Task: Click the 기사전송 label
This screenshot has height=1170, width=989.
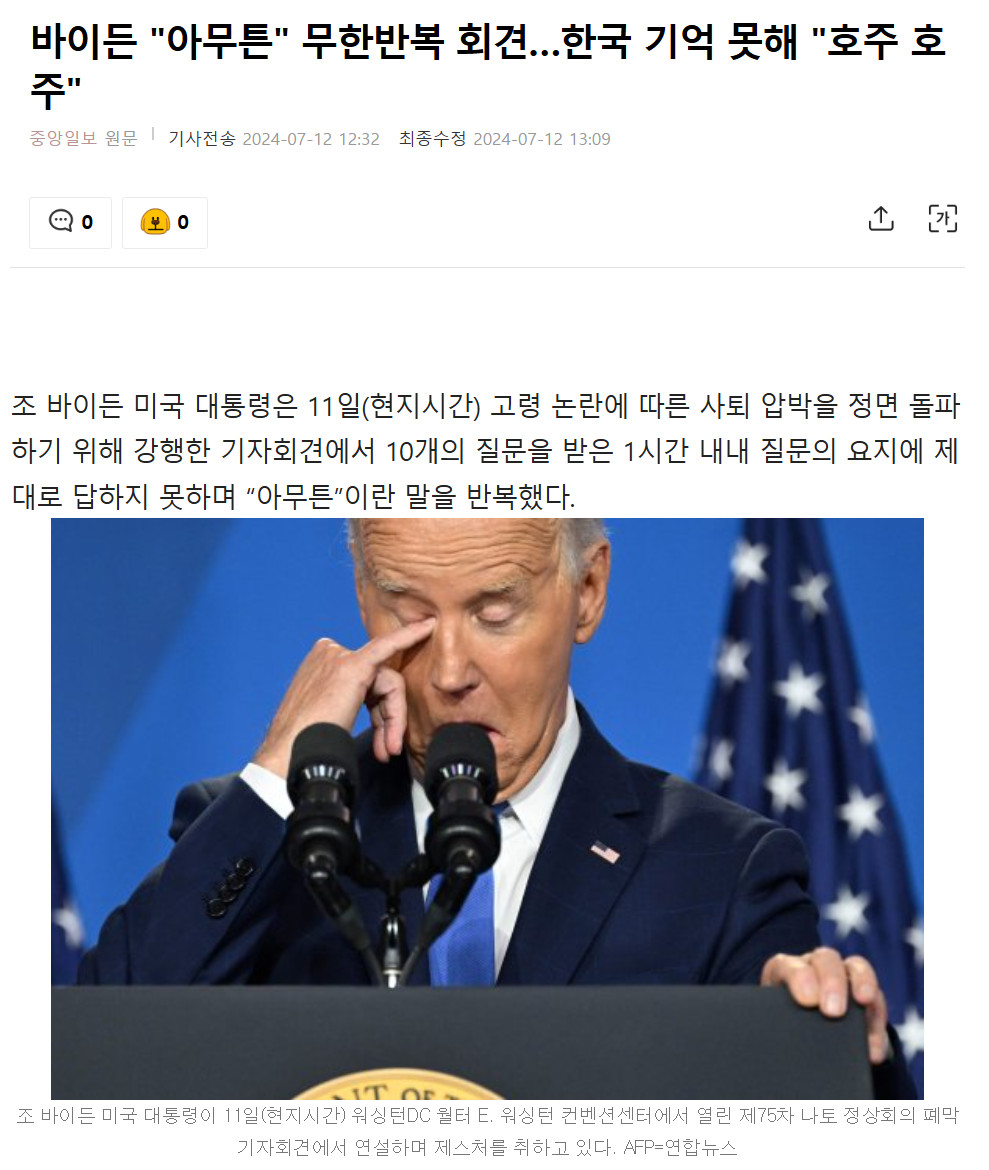Action: click(202, 139)
